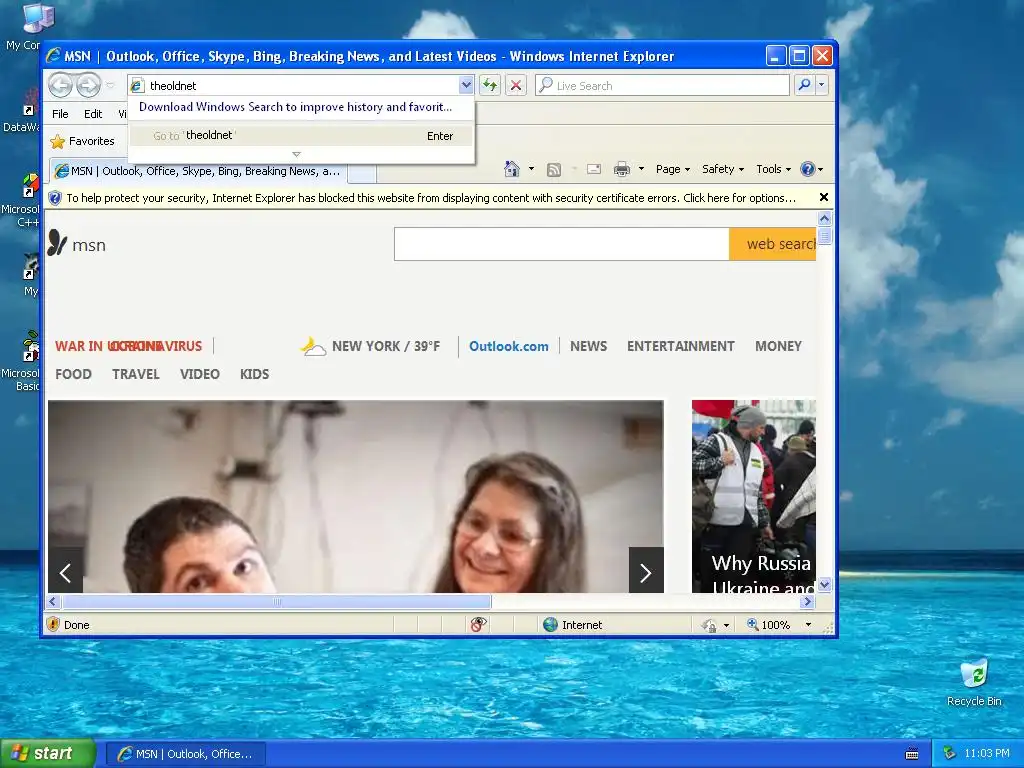Expand autocomplete list with down chevron
Viewport: 1024px width, 768px height.
(x=296, y=155)
